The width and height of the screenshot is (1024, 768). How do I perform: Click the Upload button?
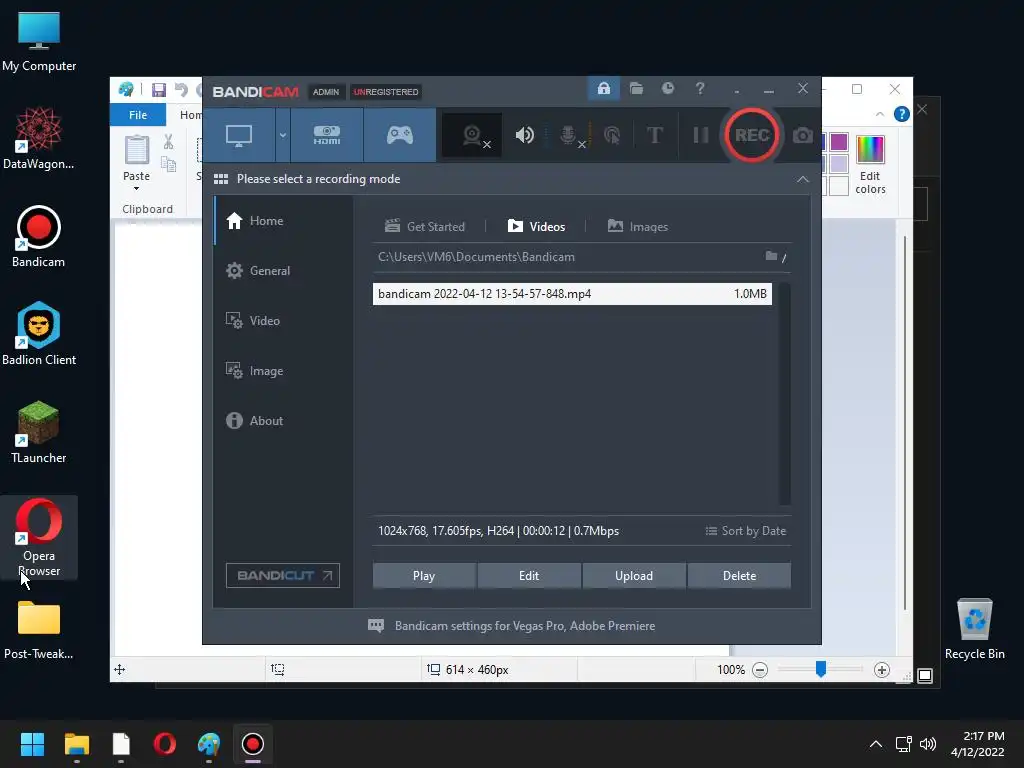[x=634, y=576]
